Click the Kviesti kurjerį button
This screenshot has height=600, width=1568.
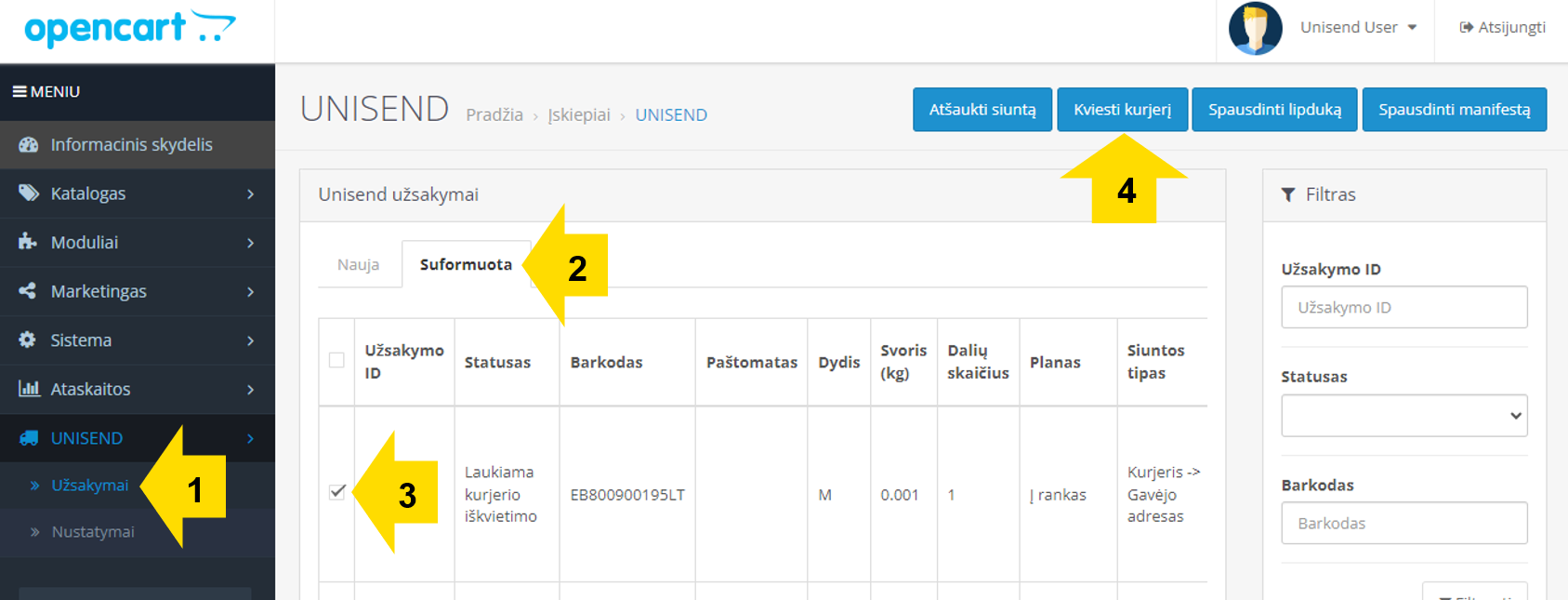[1123, 110]
